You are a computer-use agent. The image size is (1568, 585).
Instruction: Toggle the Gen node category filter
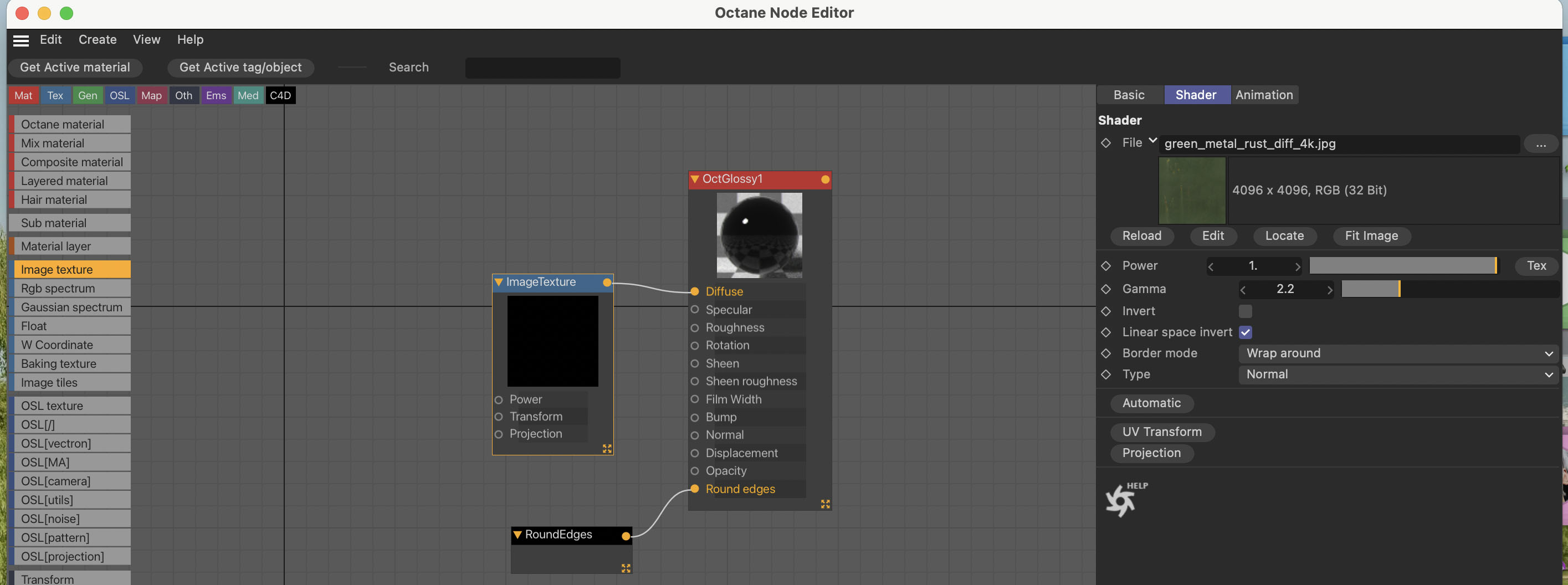(88, 96)
